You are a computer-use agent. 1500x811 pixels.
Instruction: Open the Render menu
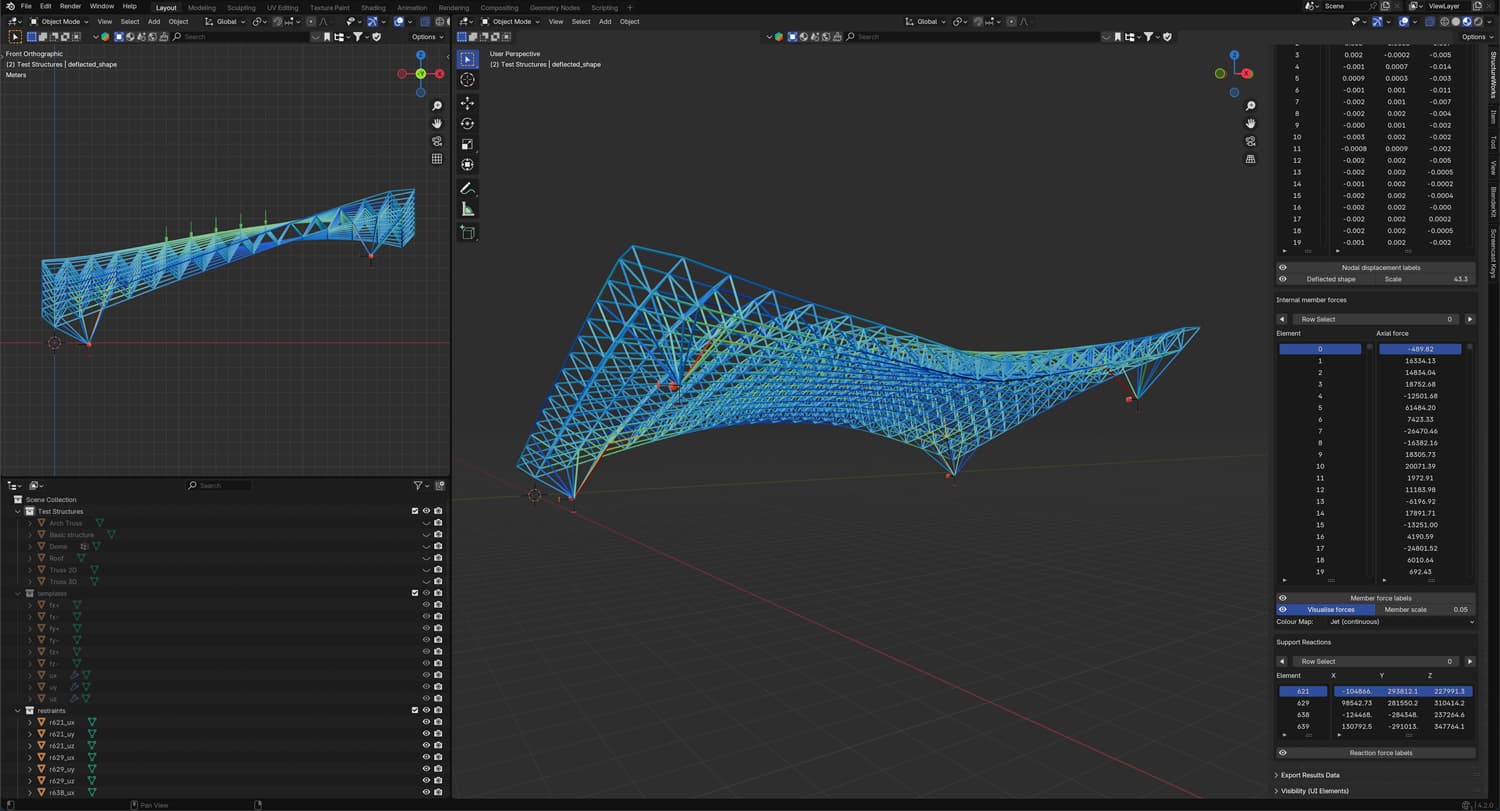pyautogui.click(x=69, y=5)
